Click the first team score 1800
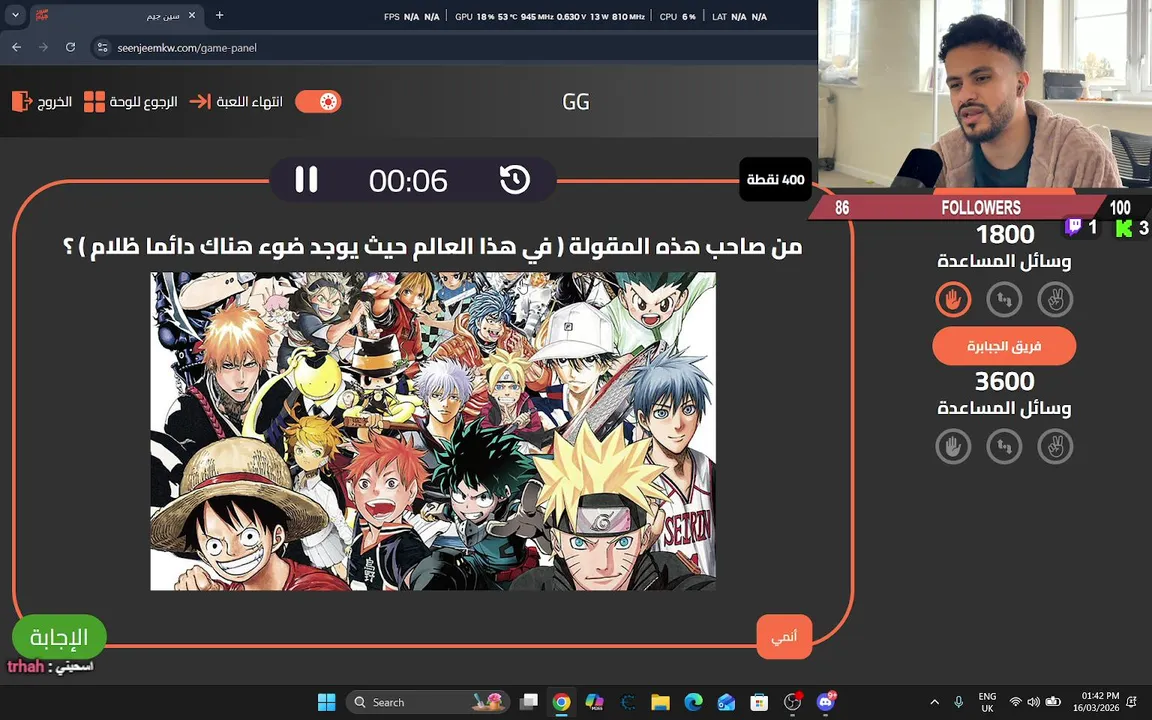Image resolution: width=1152 pixels, height=720 pixels. pyautogui.click(x=1004, y=234)
